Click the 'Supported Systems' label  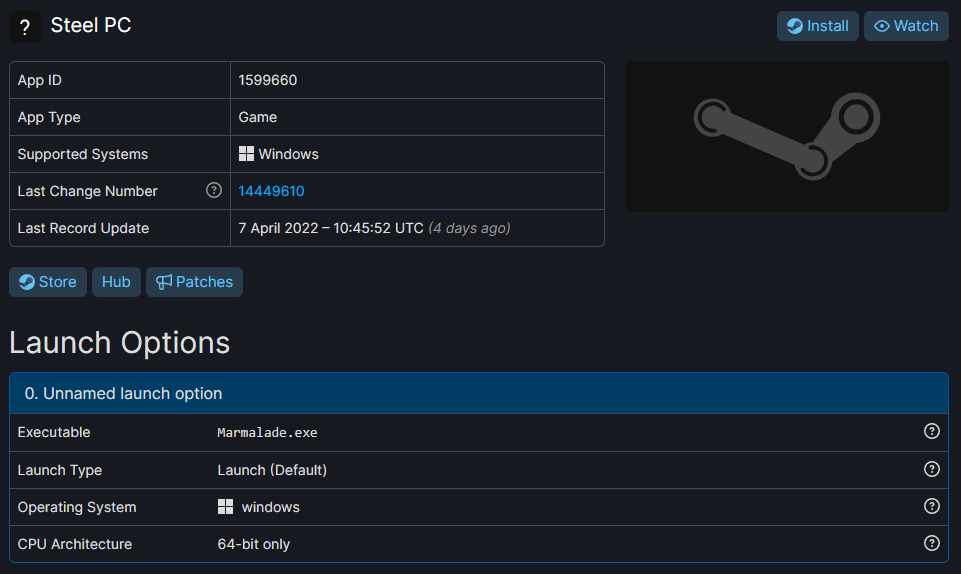(x=83, y=154)
